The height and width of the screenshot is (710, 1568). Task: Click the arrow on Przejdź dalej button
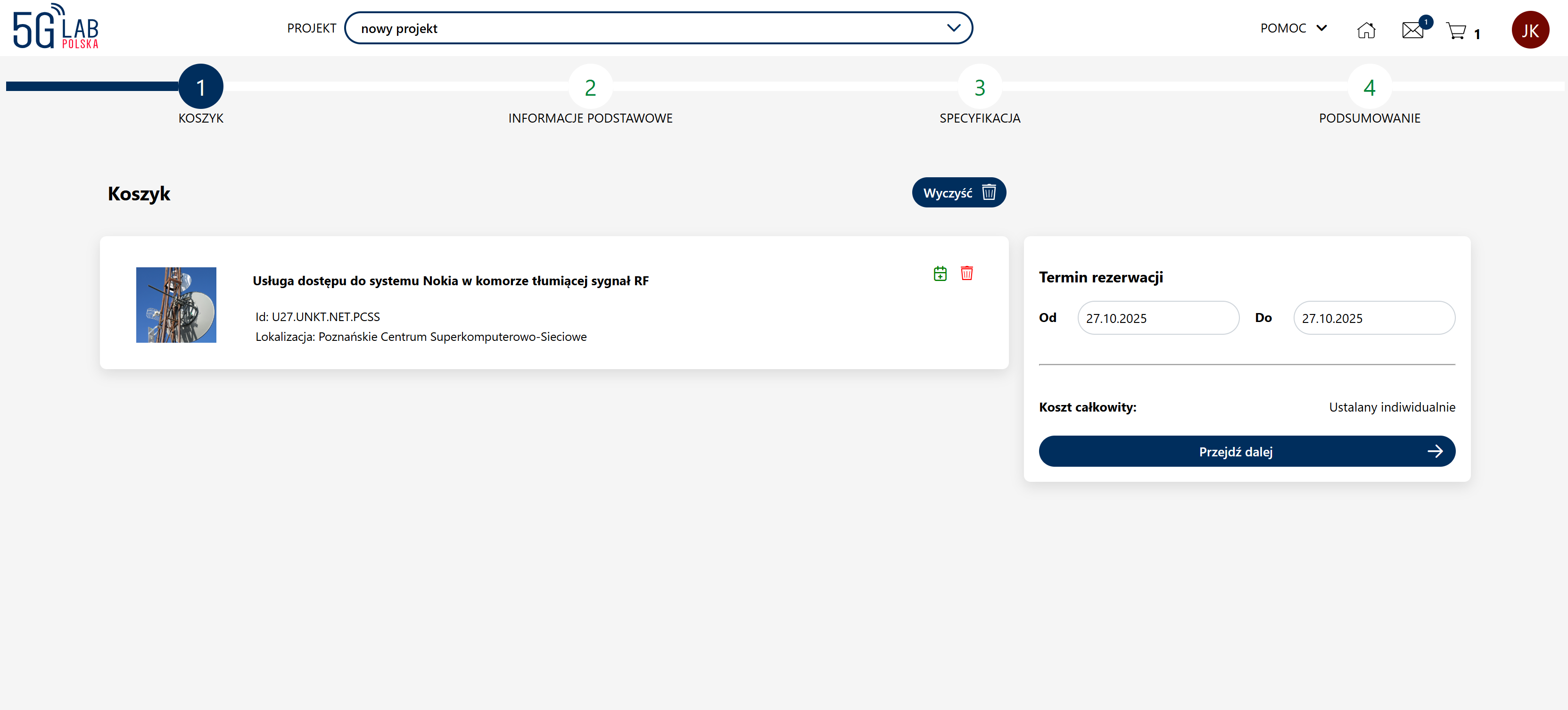(x=1435, y=451)
